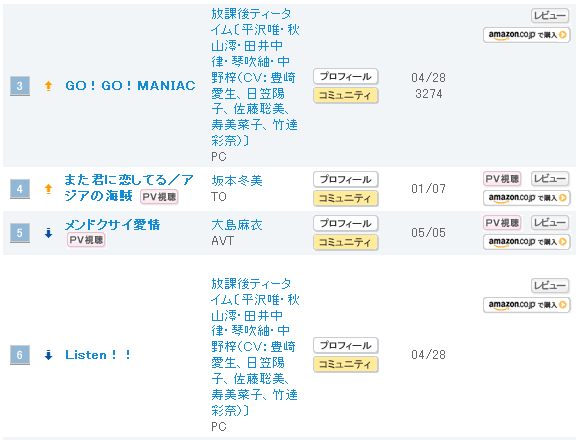Click プロフィール button in Listen!! row

pos(346,346)
